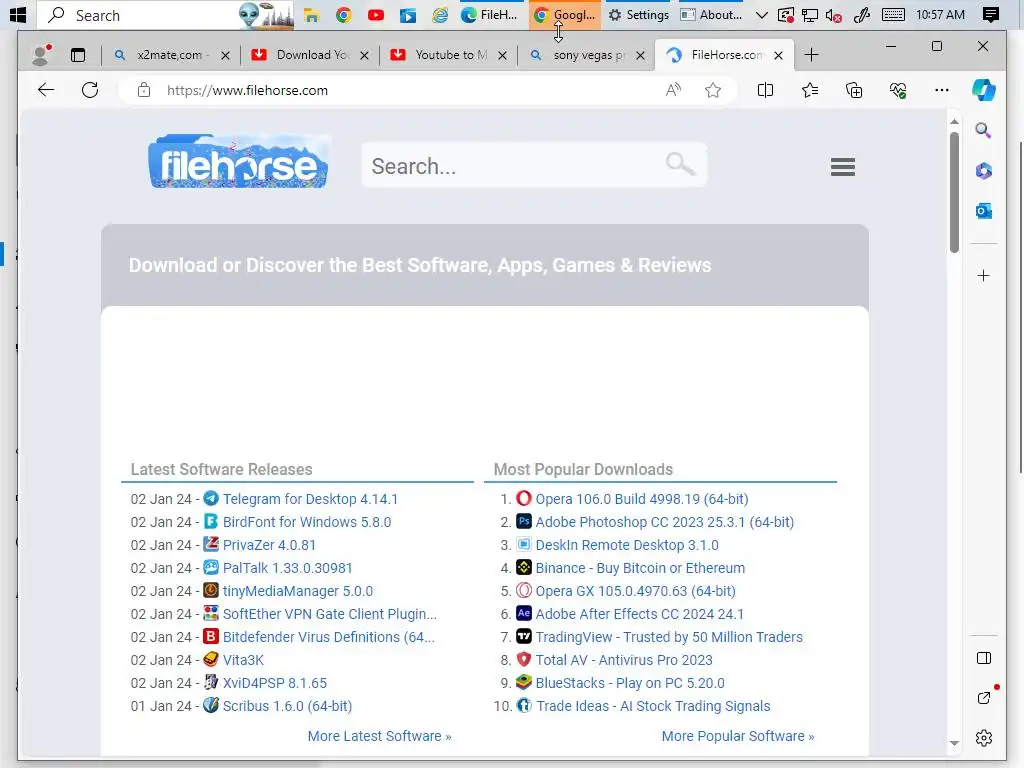This screenshot has height=768, width=1024.
Task: Open YouTube red taskbar icon
Action: pos(376,14)
